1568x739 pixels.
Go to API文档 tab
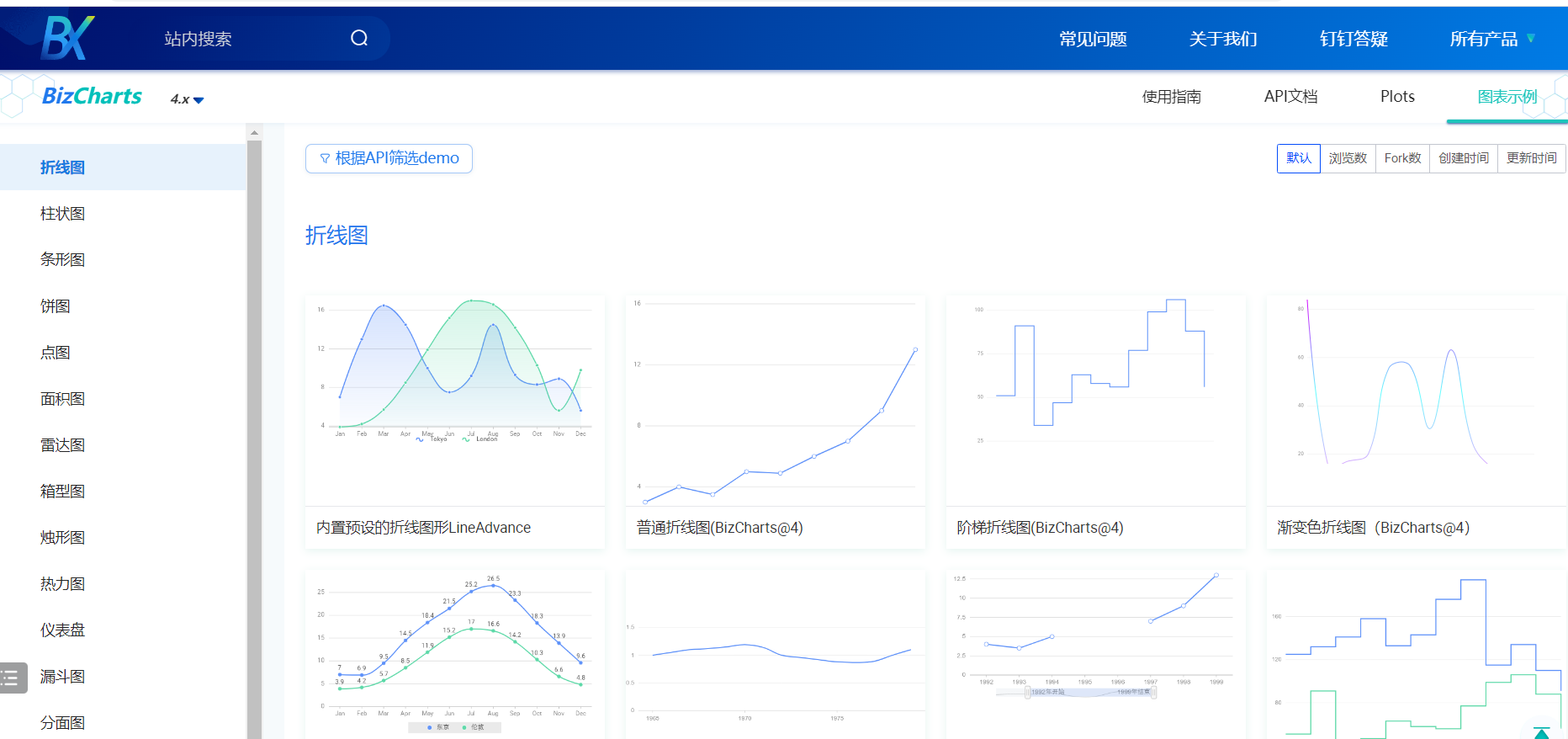point(1290,97)
